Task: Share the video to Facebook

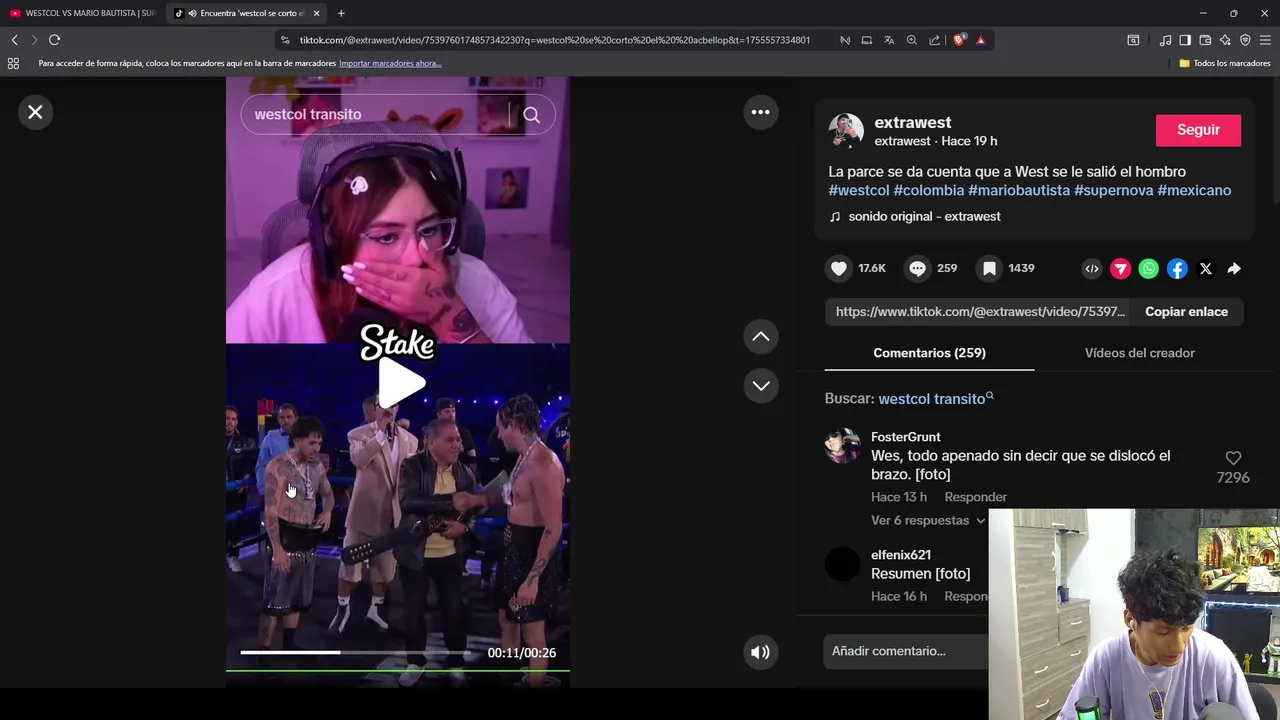Action: click(1177, 268)
